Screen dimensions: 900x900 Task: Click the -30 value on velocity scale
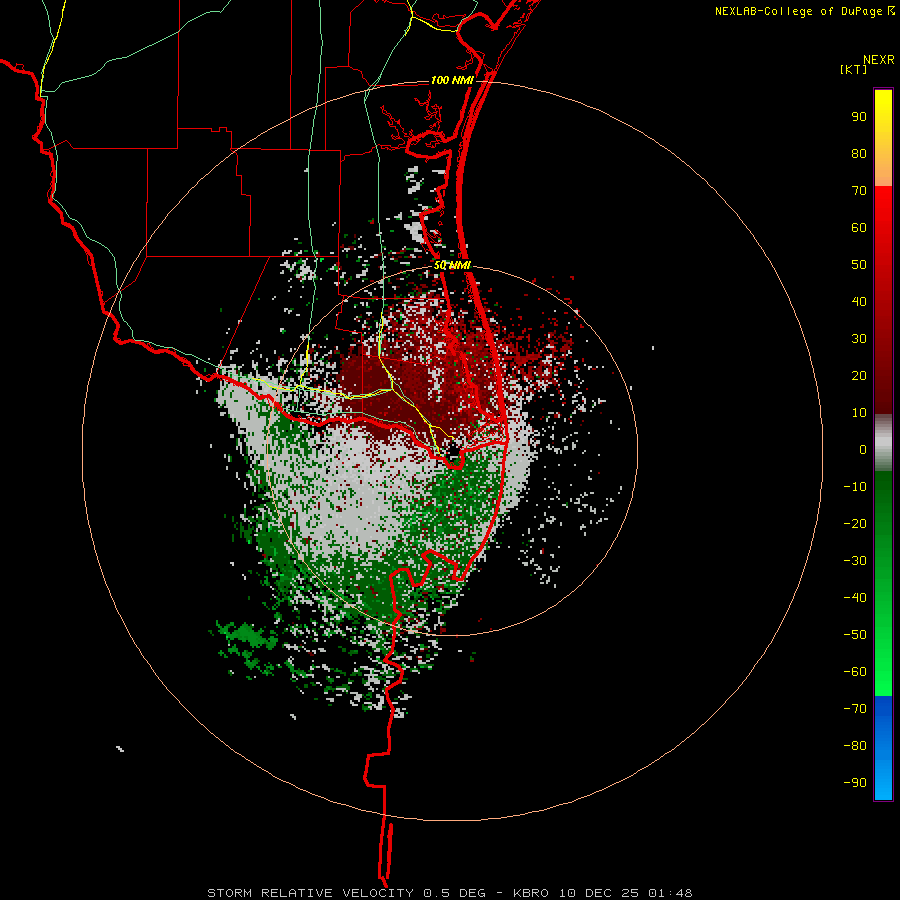coord(855,561)
